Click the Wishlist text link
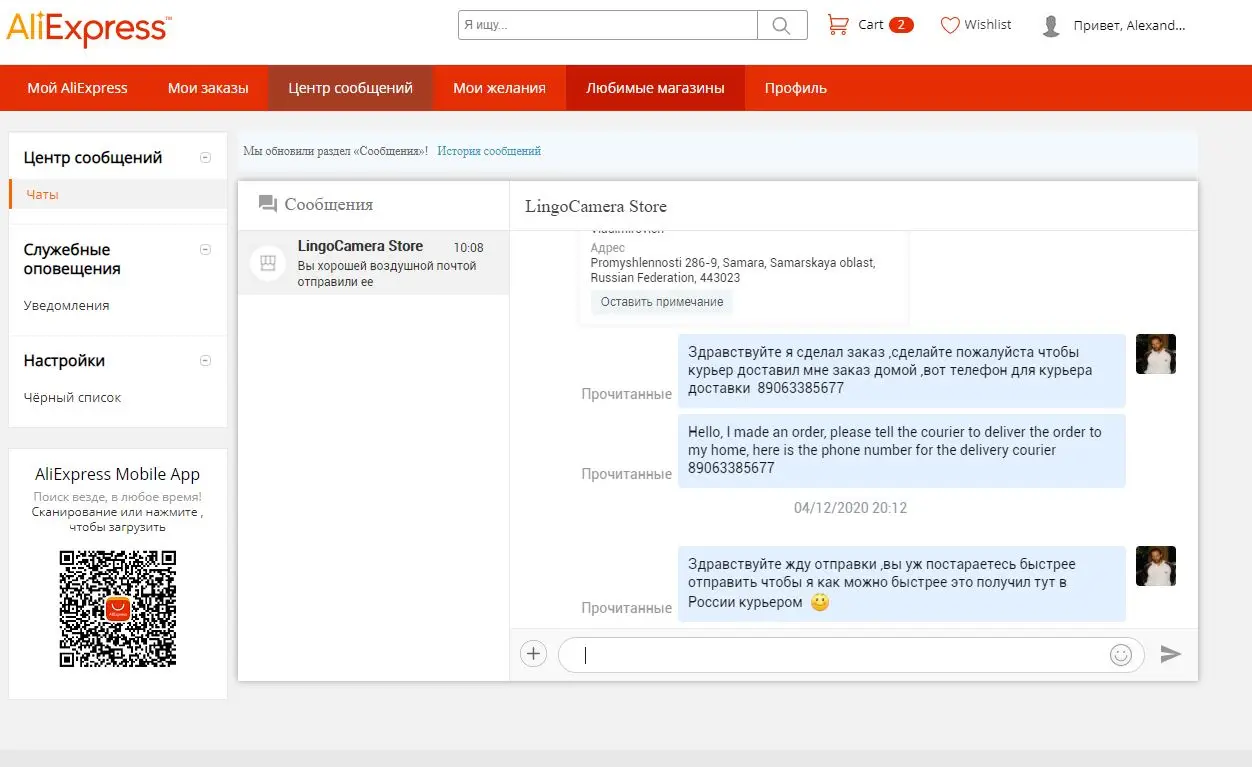The width and height of the screenshot is (1252, 767). [x=988, y=25]
